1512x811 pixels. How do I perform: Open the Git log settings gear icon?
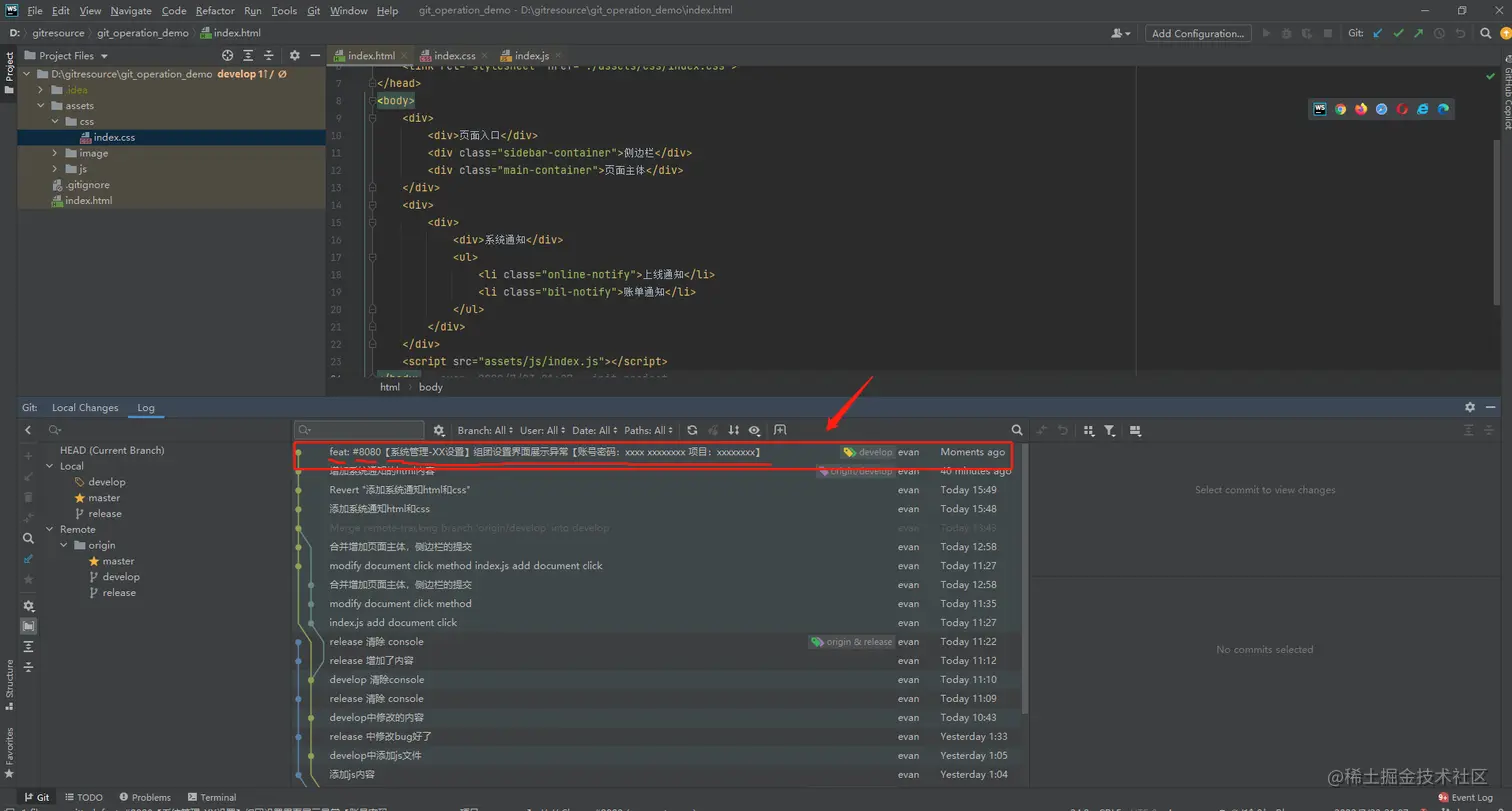(439, 430)
